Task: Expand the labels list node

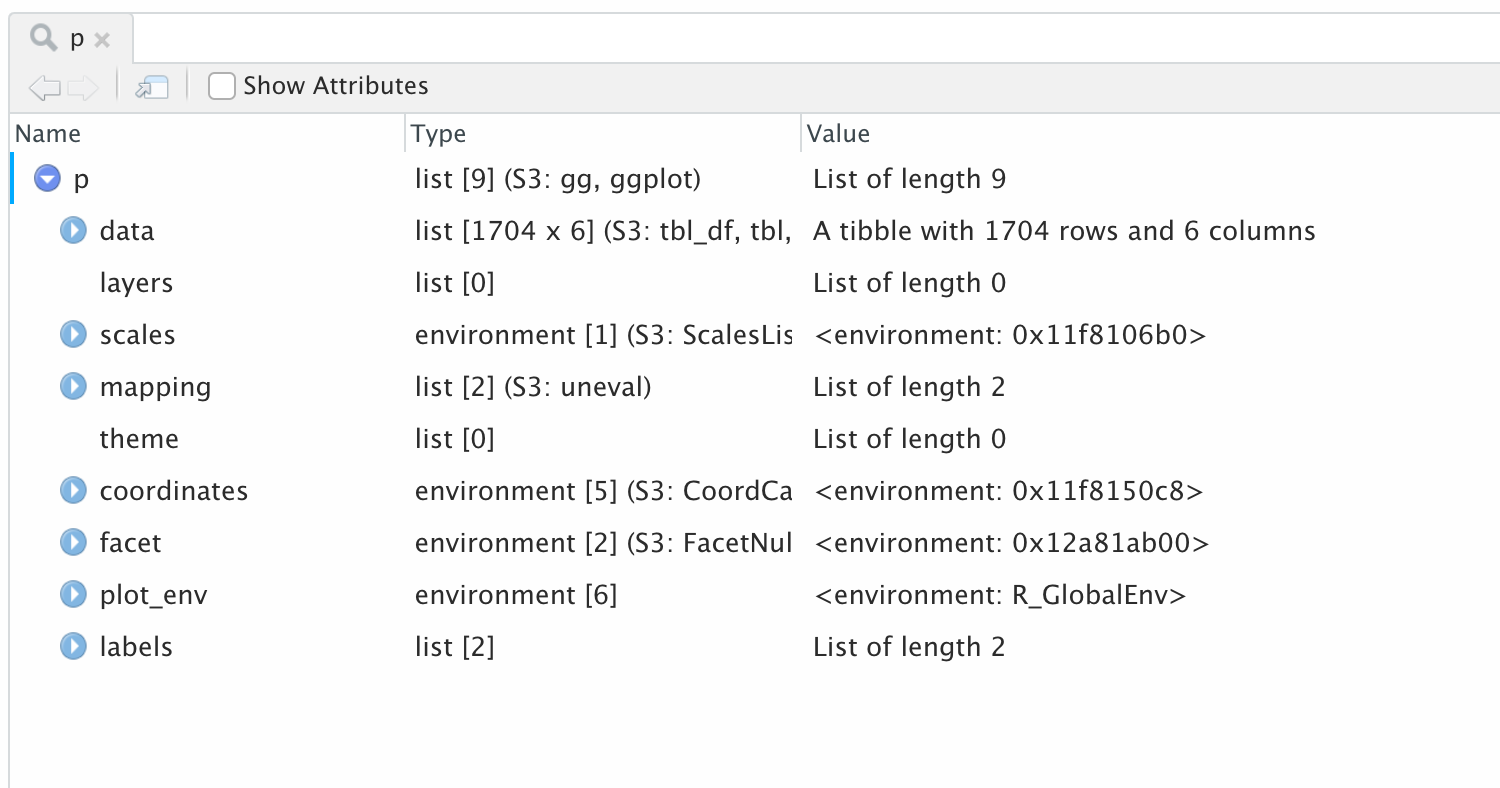Action: (x=73, y=647)
